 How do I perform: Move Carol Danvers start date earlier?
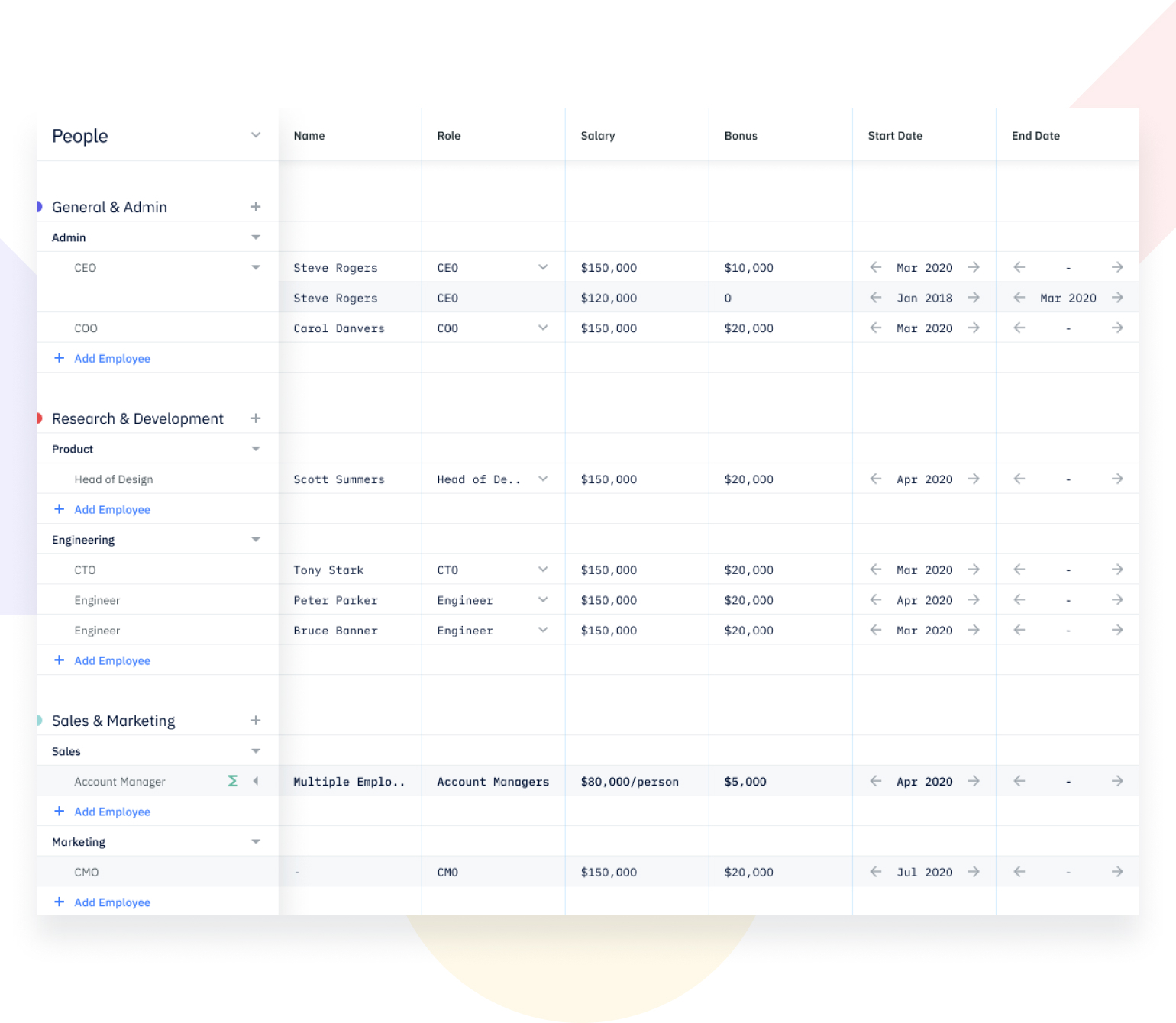pos(876,328)
